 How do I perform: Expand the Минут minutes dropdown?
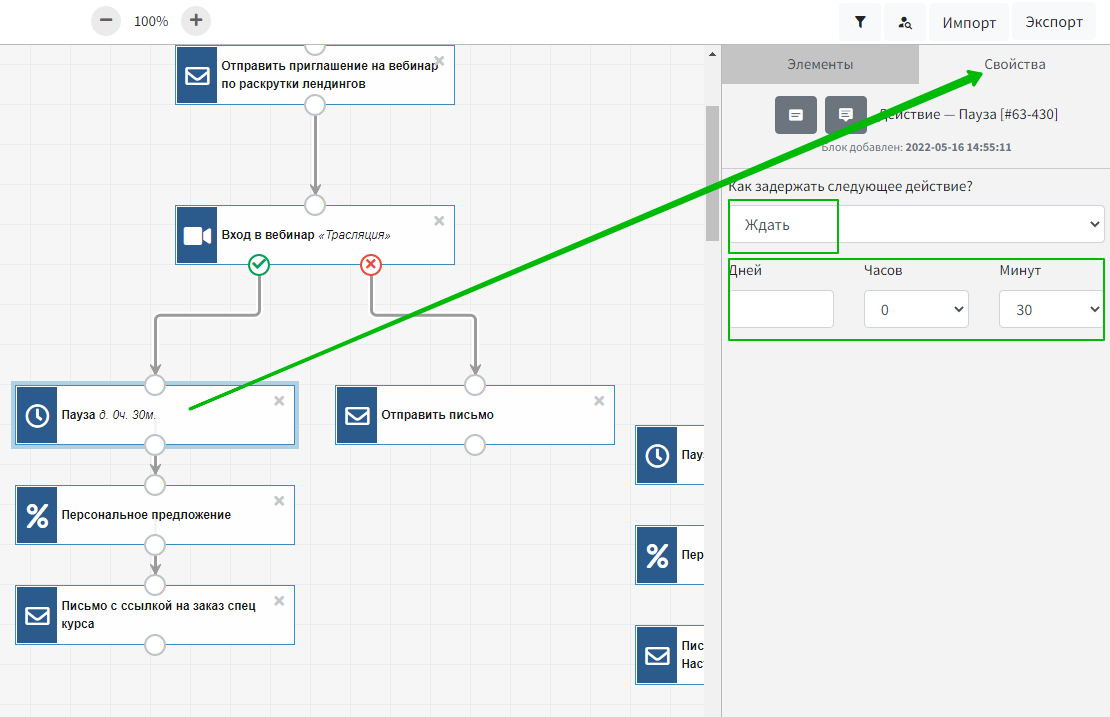click(1051, 310)
